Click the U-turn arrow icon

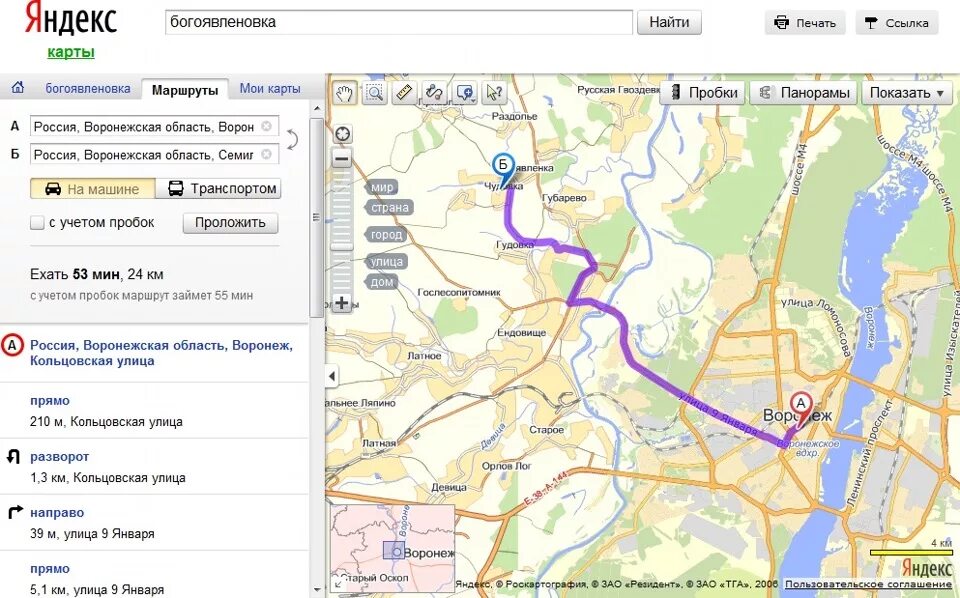[x=13, y=457]
